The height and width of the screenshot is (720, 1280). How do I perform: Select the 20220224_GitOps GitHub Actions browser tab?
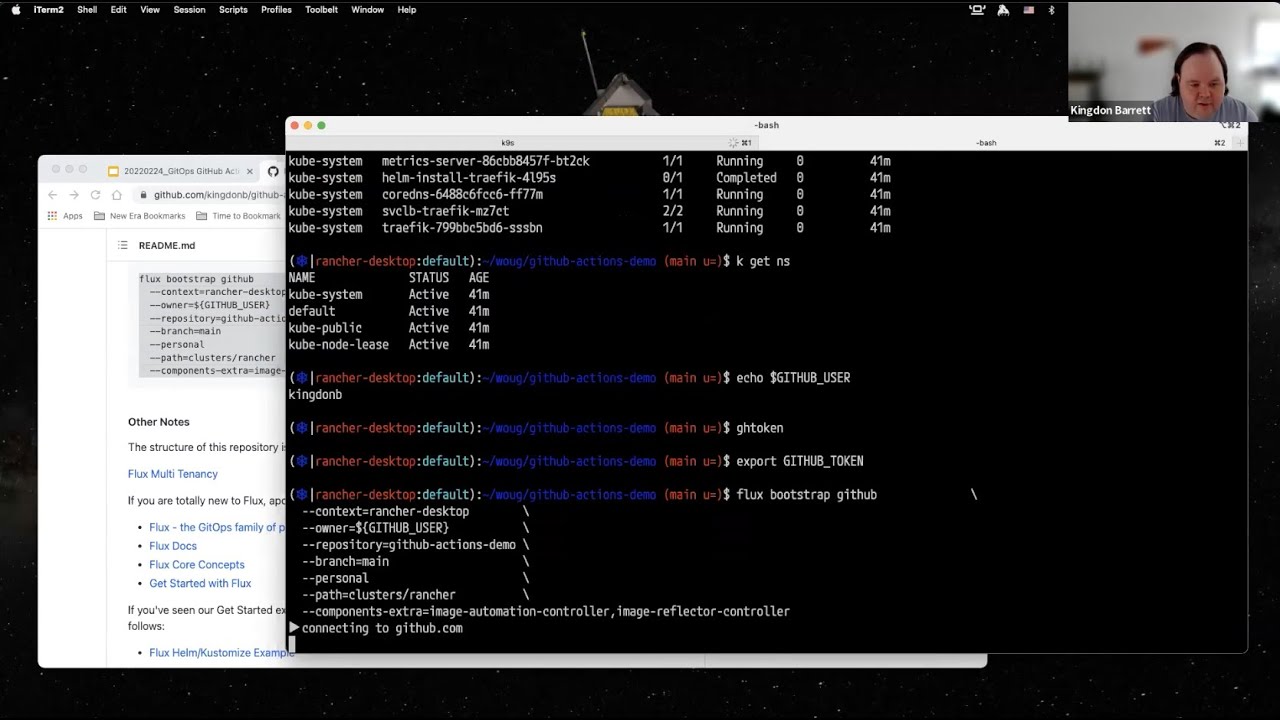(180, 171)
